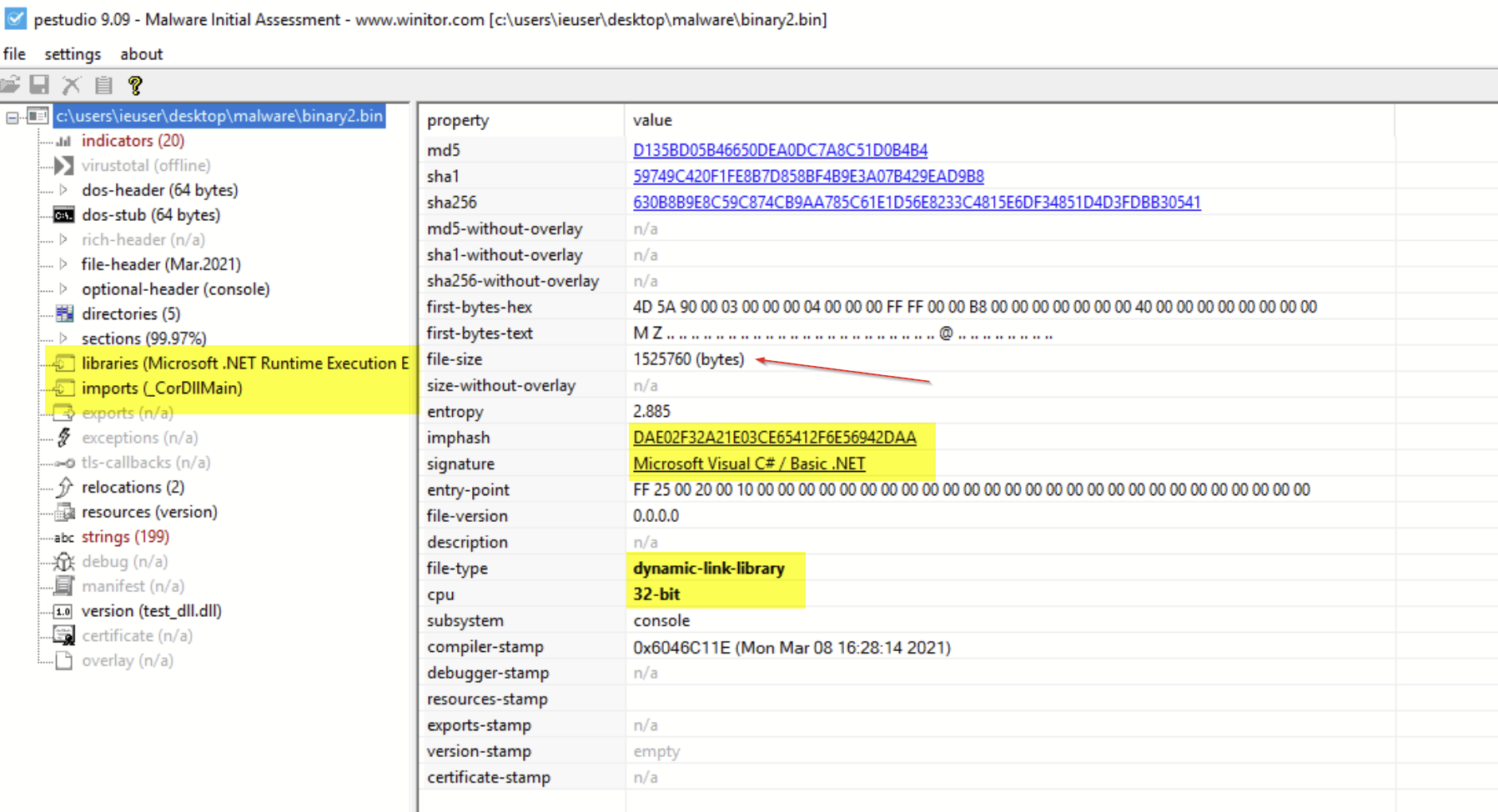The height and width of the screenshot is (812, 1498).
Task: Click the libraries node icon
Action: [x=64, y=363]
